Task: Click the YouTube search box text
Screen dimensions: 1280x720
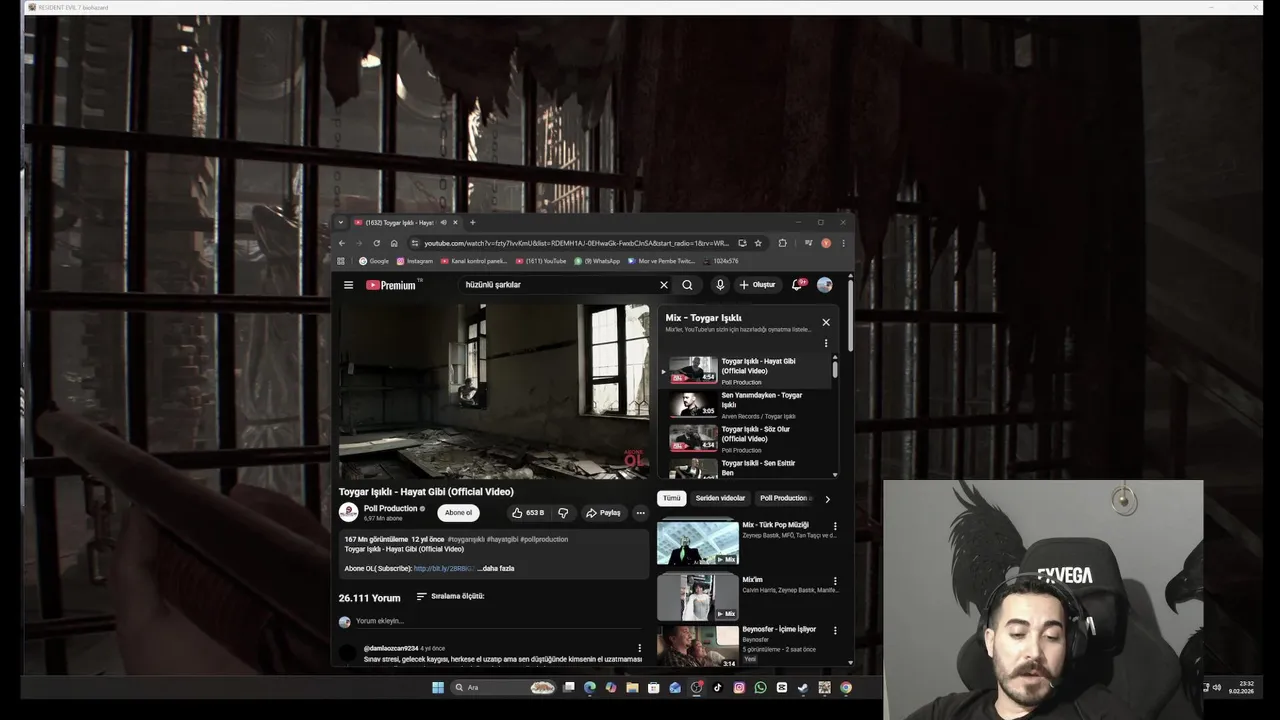Action: pos(493,285)
